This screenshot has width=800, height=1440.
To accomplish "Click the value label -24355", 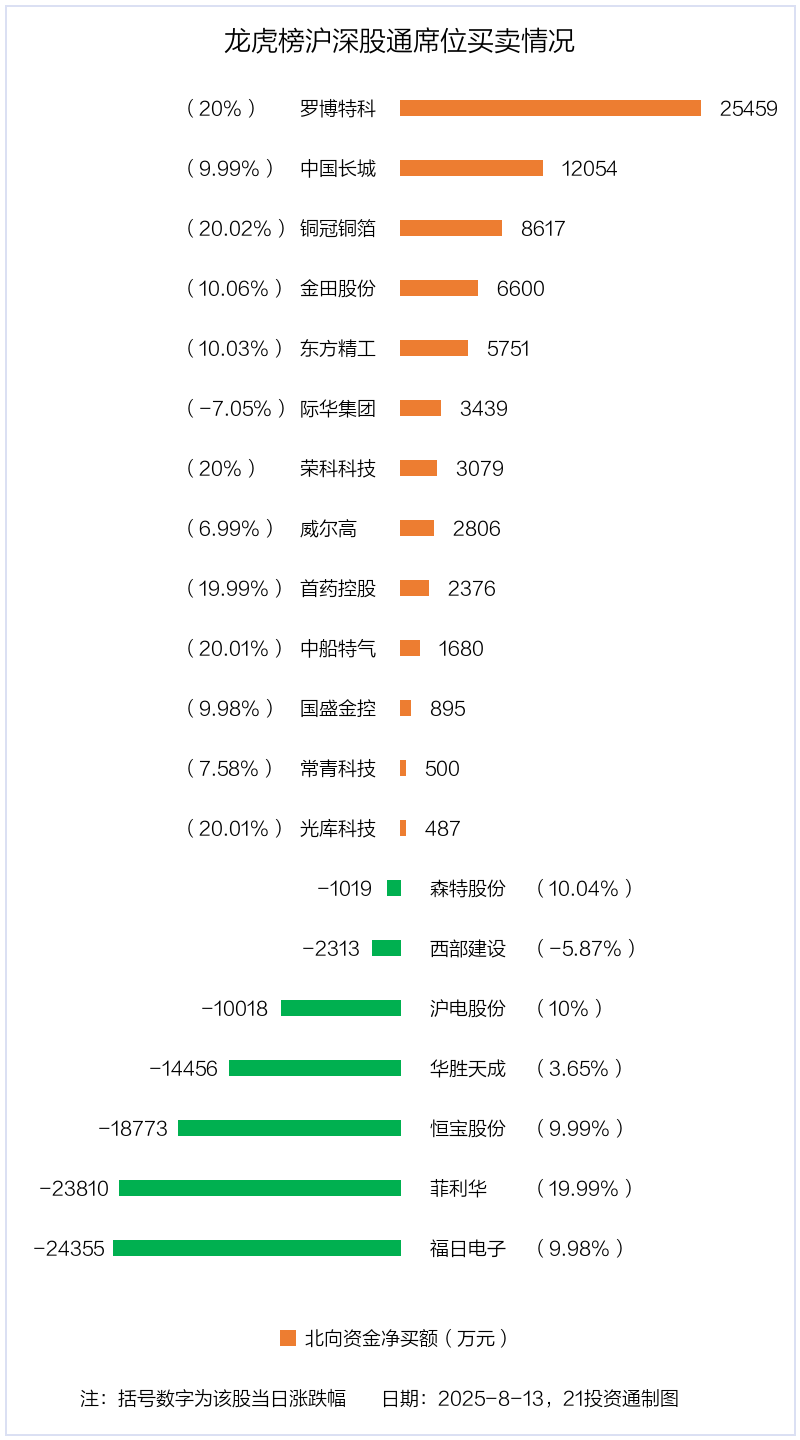I will pyautogui.click(x=69, y=1248).
